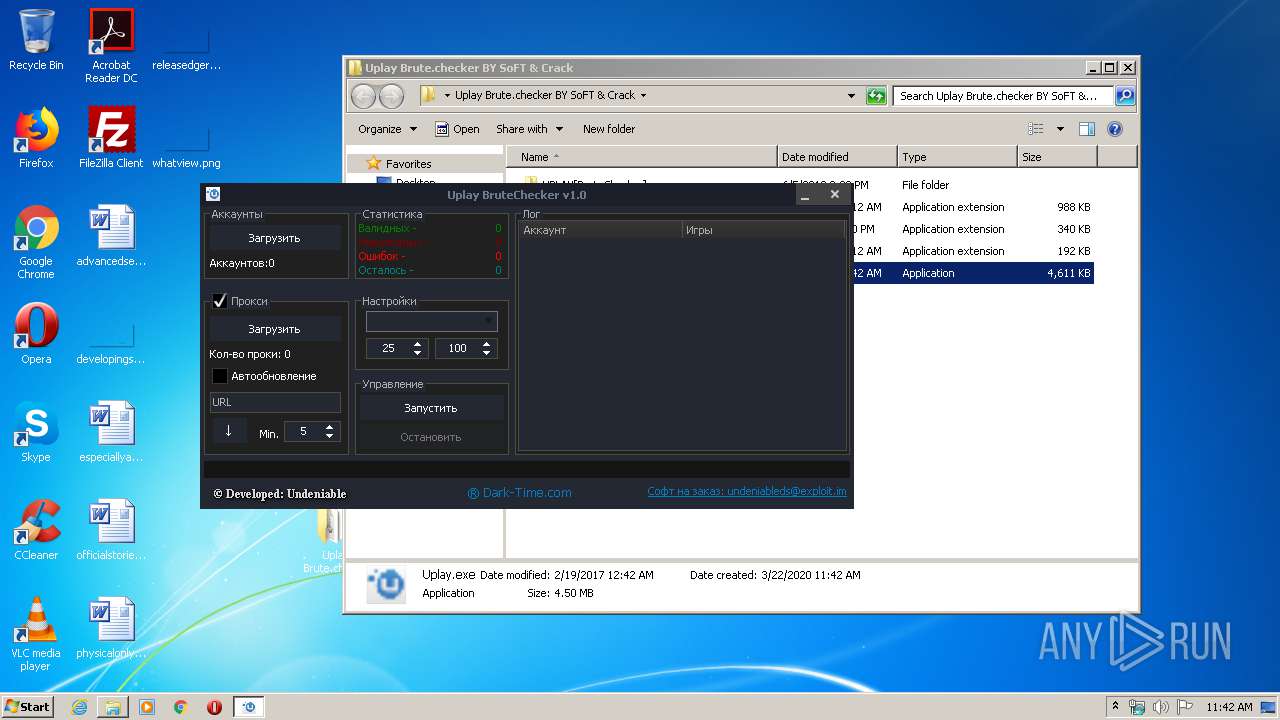Viewport: 1280px width, 720px height.
Task: Uncheck the Прокси checkbox
Action: tap(220, 301)
